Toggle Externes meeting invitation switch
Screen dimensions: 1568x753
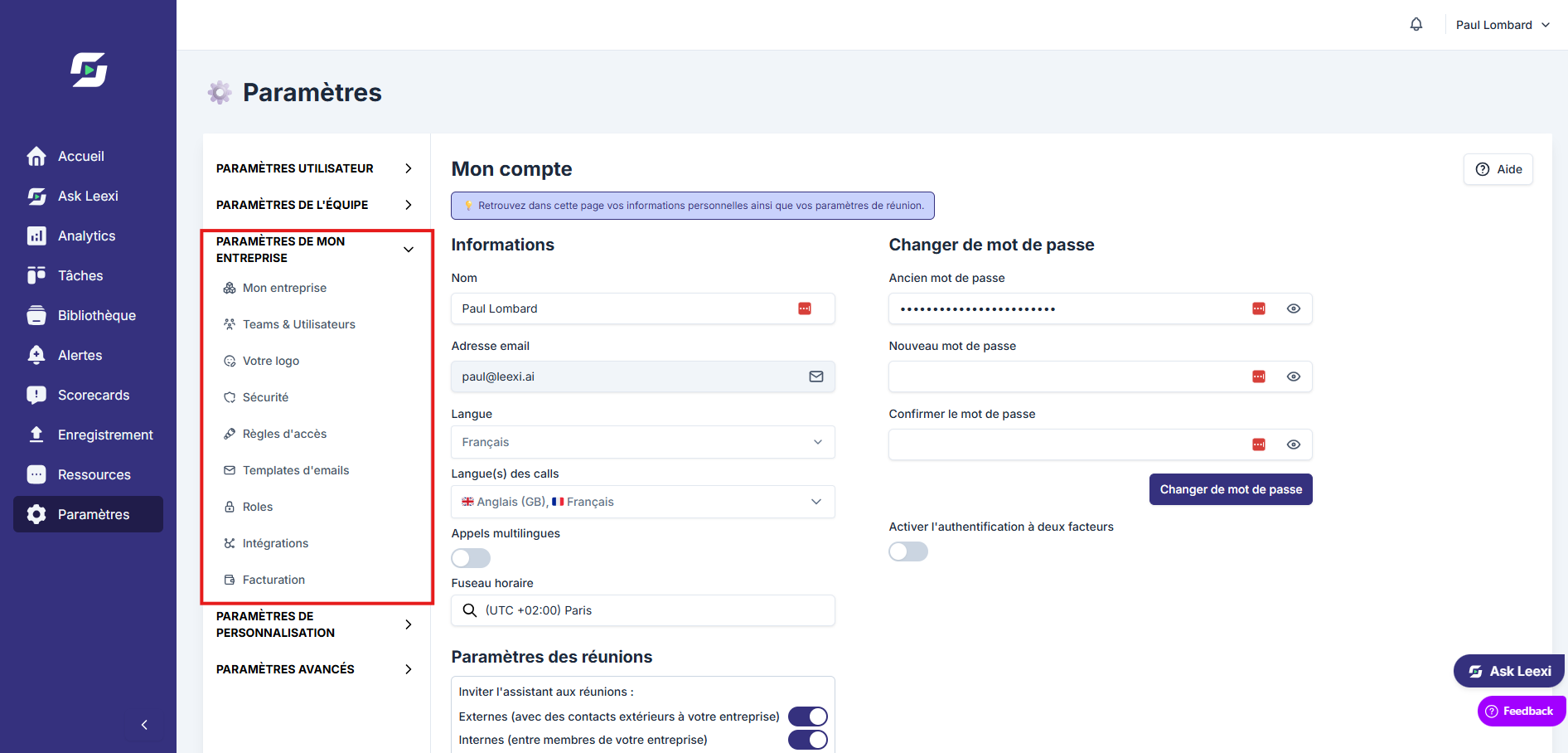pyautogui.click(x=808, y=717)
